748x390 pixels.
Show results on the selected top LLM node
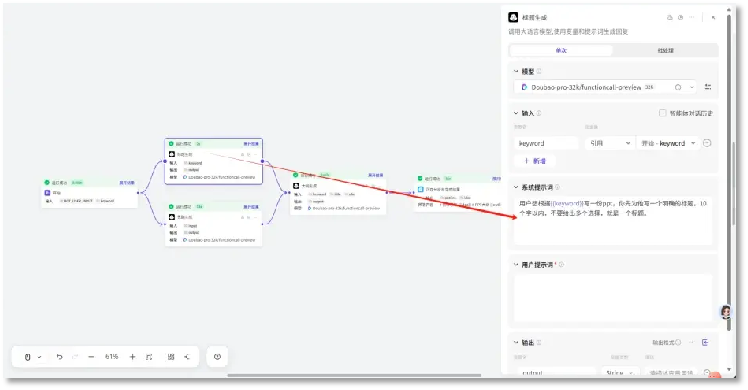251,144
